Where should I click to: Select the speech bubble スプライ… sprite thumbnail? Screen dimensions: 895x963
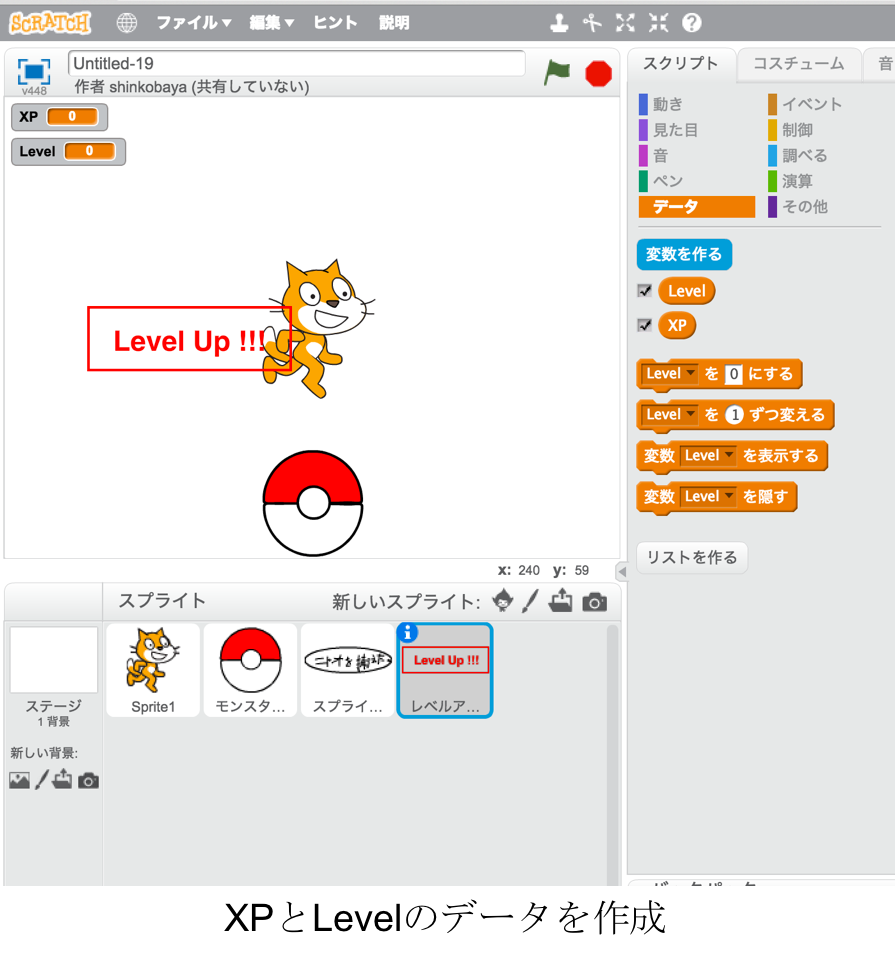click(348, 671)
